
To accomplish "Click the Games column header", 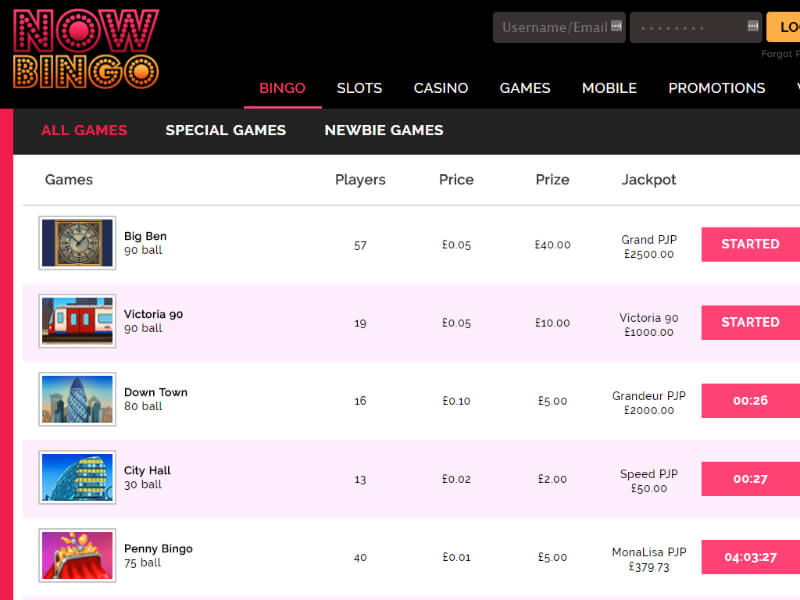I will click(69, 180).
